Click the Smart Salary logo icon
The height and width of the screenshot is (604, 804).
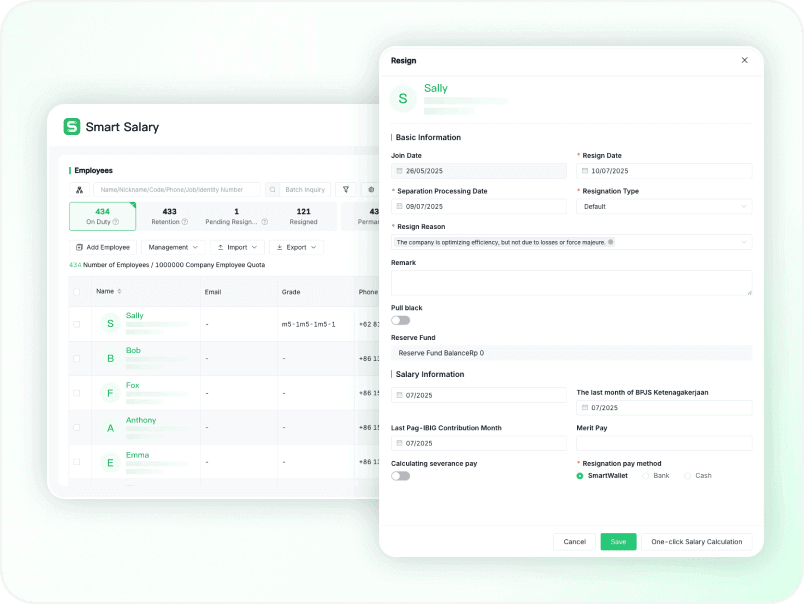(72, 126)
